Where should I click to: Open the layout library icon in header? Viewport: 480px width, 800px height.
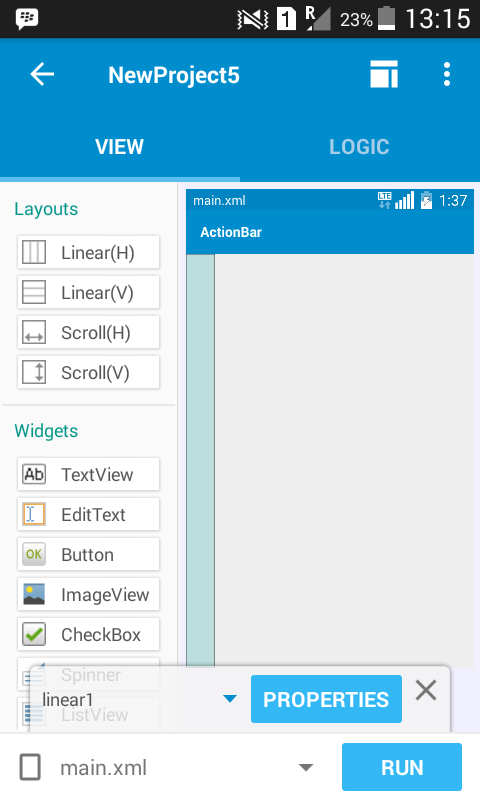tap(384, 74)
